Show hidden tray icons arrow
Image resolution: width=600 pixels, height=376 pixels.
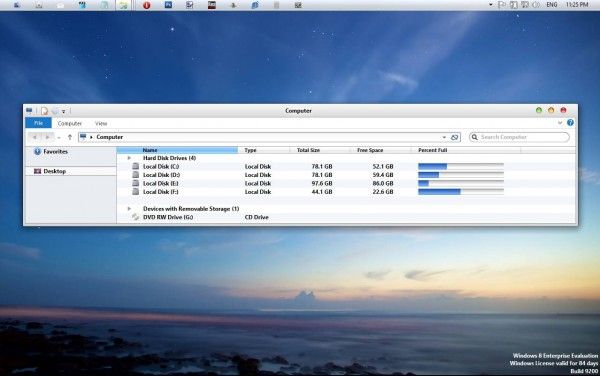[x=491, y=5]
